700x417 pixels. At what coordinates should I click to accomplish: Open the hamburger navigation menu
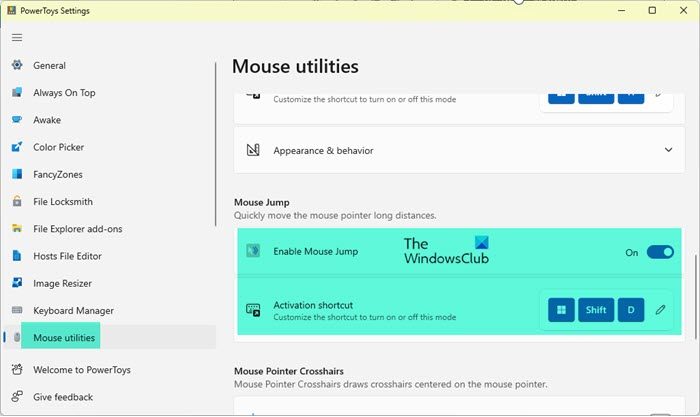click(17, 38)
